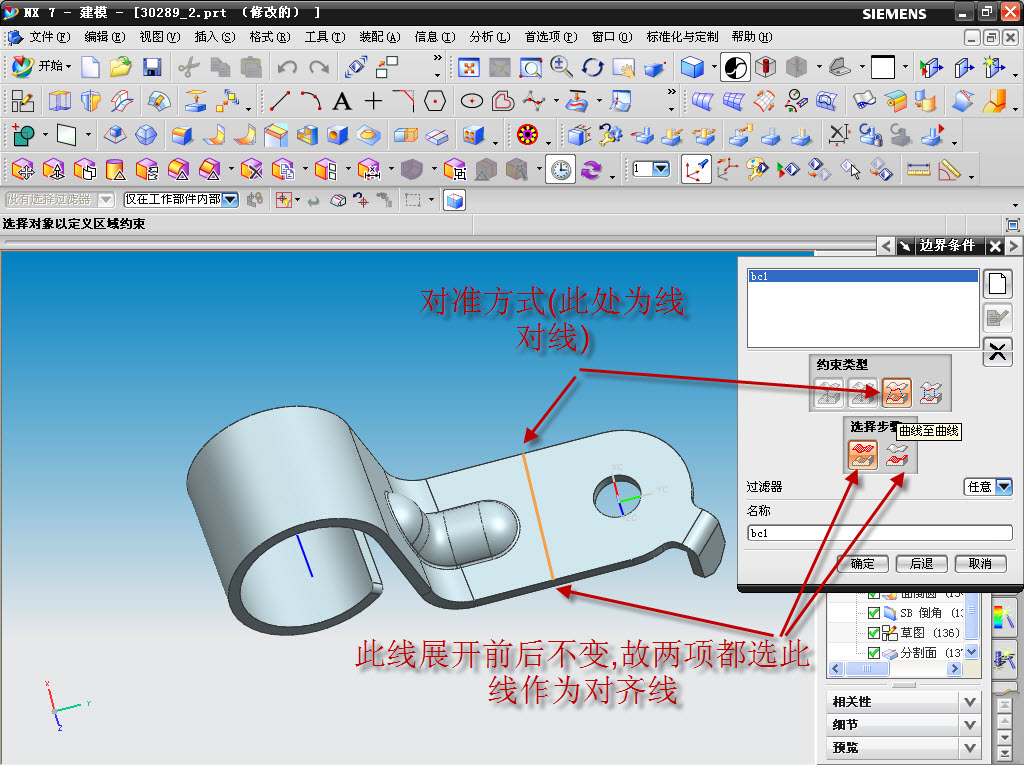Select the Point plus tool
This screenshot has width=1024, height=766.
click(374, 101)
